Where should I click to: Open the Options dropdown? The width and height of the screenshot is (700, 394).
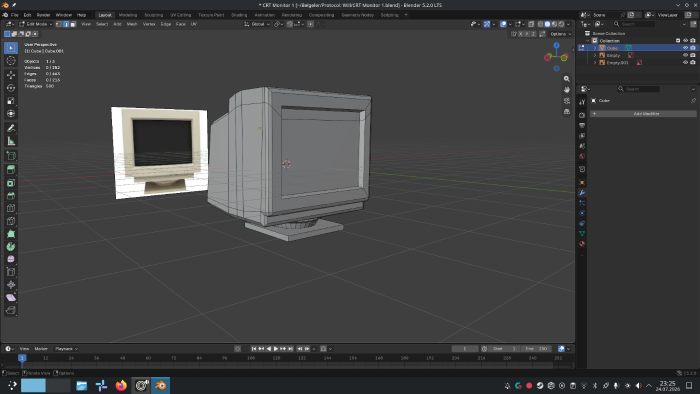561,34
